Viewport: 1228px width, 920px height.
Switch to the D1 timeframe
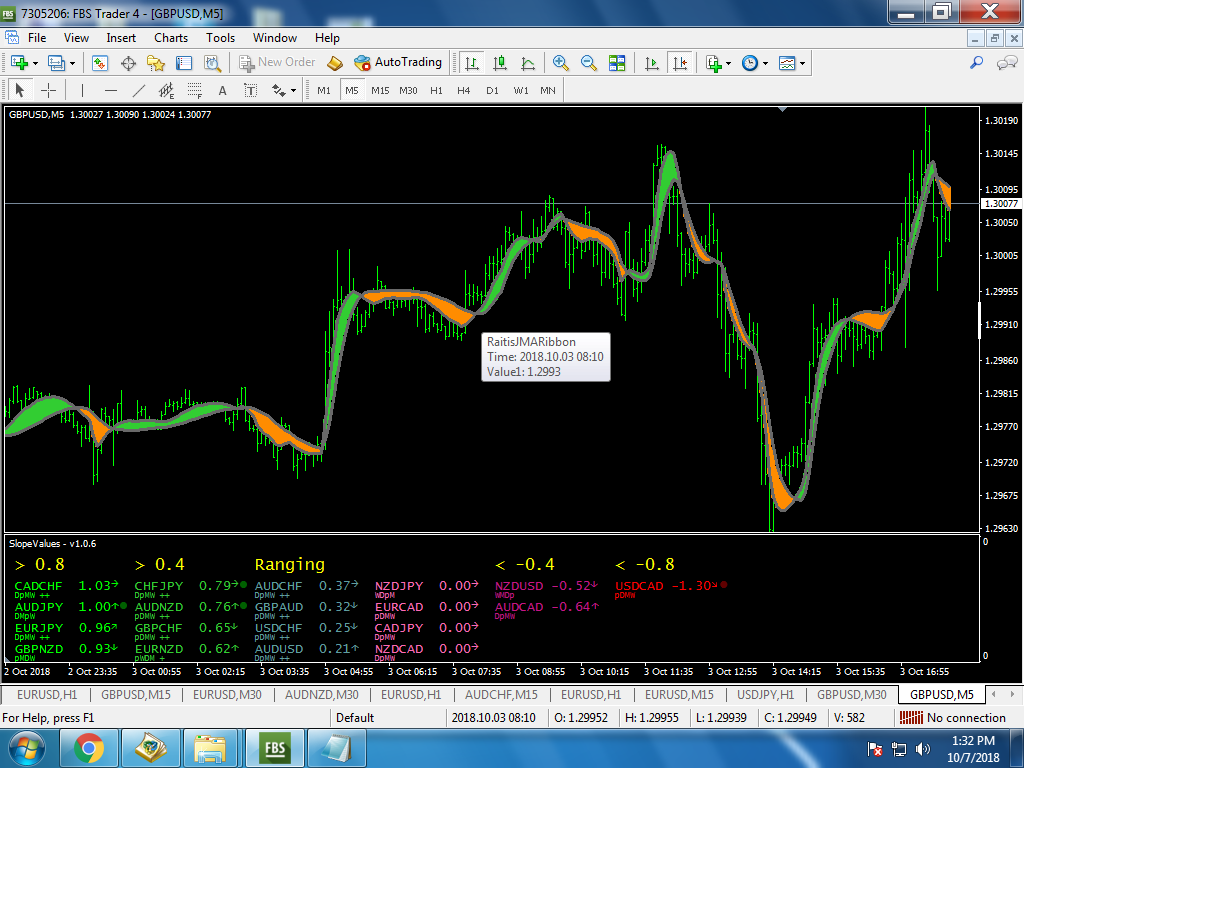click(492, 90)
